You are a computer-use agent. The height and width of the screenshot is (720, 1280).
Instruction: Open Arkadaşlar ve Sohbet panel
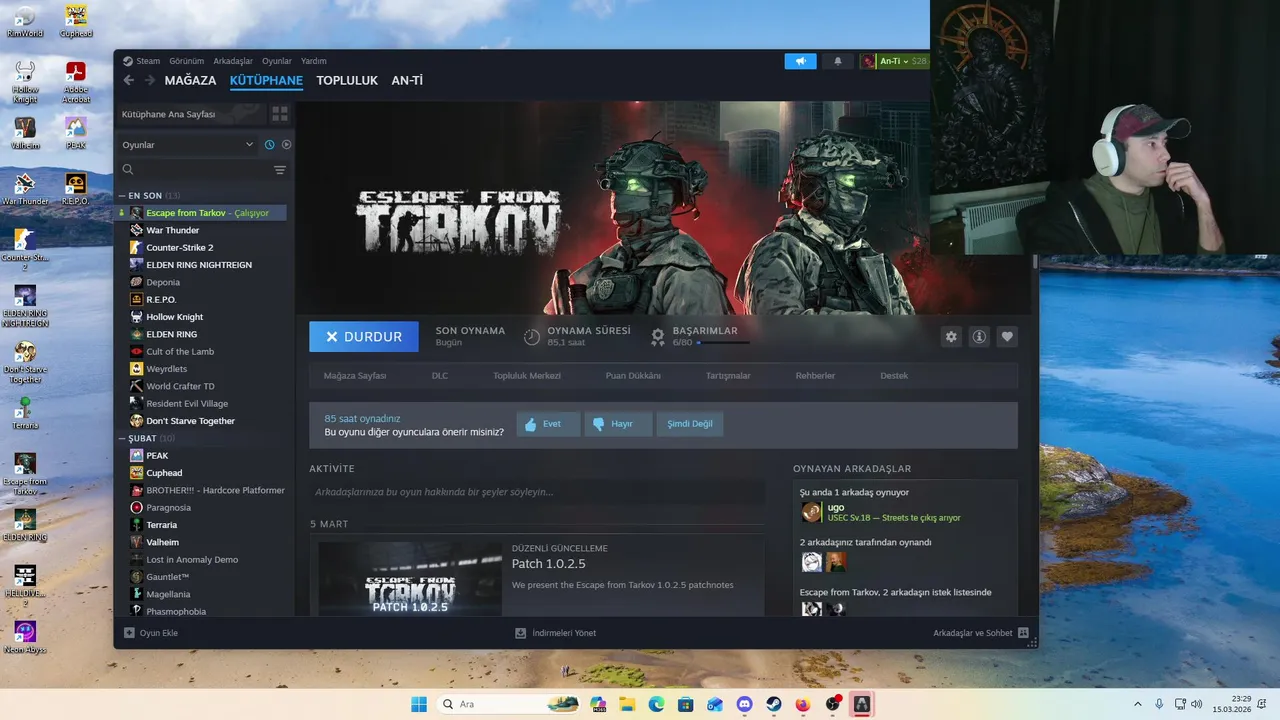point(981,633)
